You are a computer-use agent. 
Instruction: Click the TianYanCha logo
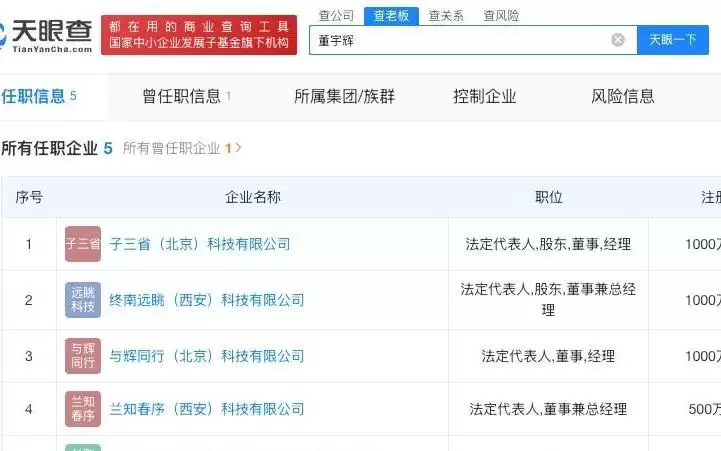point(46,35)
